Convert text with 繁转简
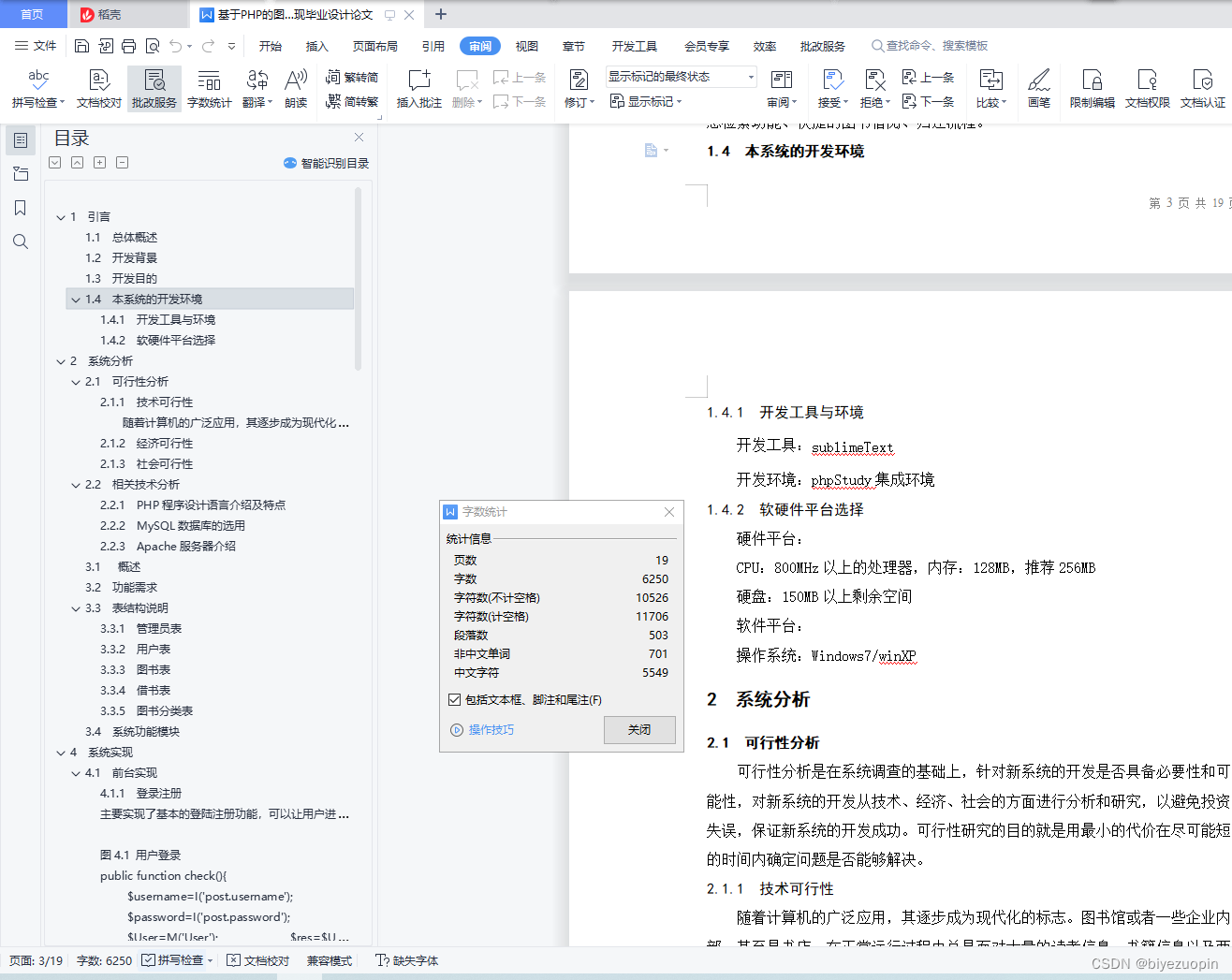 click(352, 78)
